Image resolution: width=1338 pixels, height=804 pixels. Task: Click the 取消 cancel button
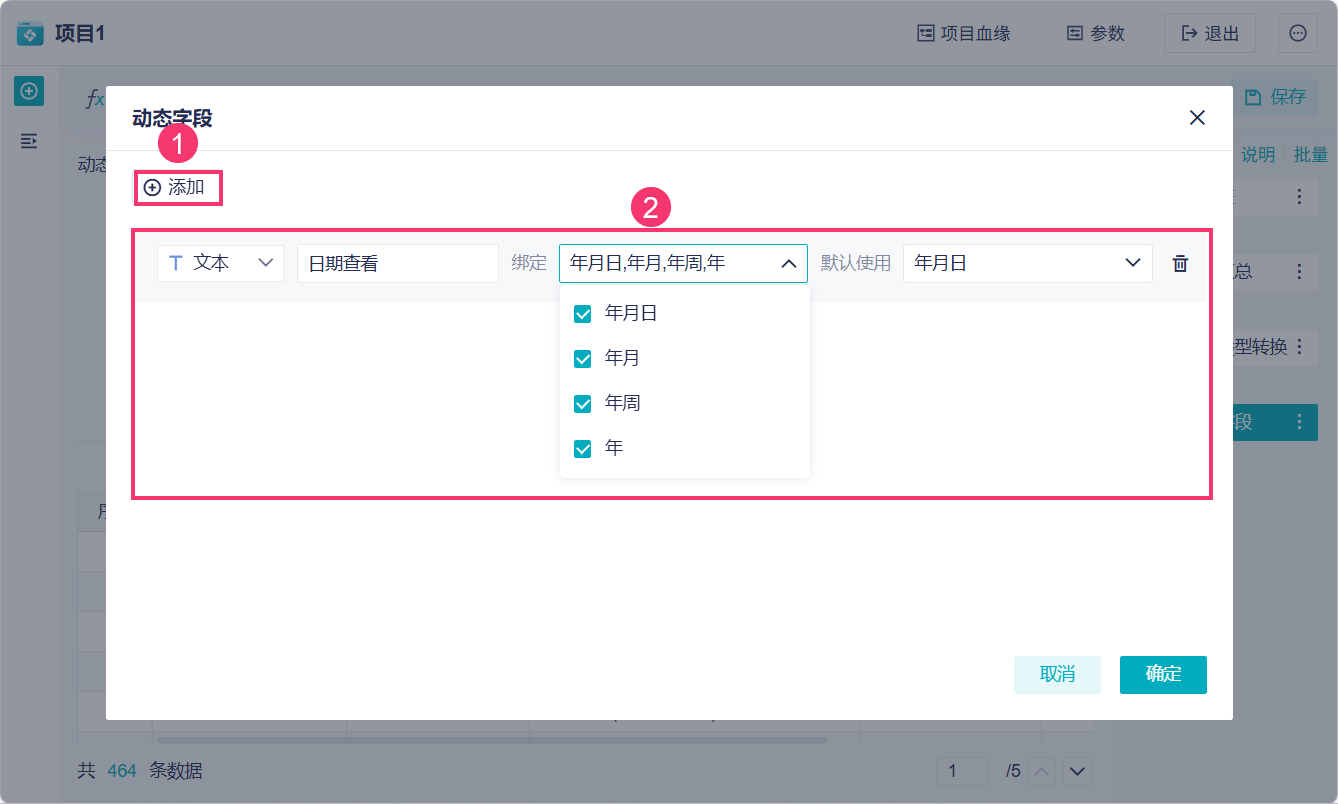[x=1057, y=674]
